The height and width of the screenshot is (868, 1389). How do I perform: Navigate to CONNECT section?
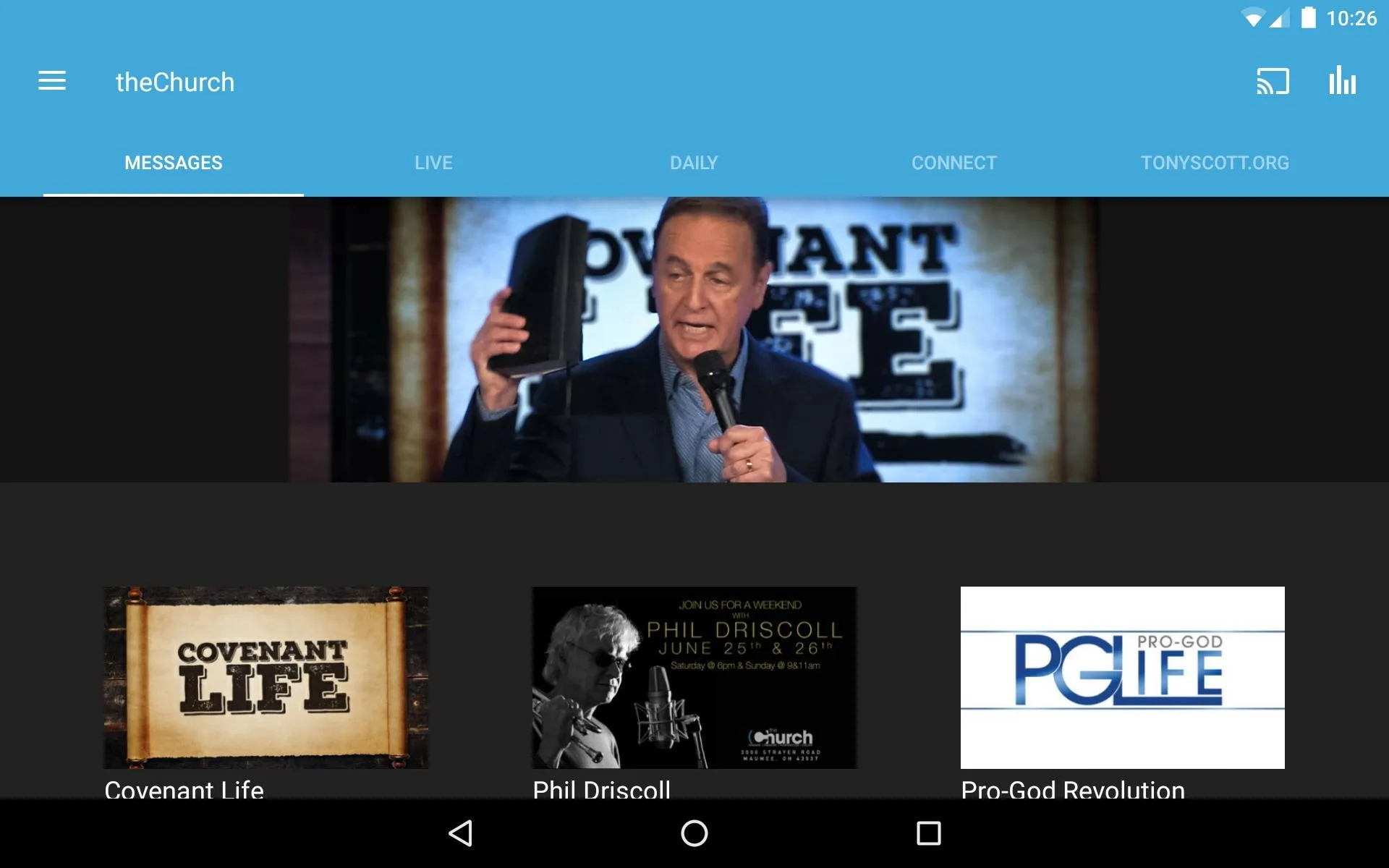[x=954, y=162]
